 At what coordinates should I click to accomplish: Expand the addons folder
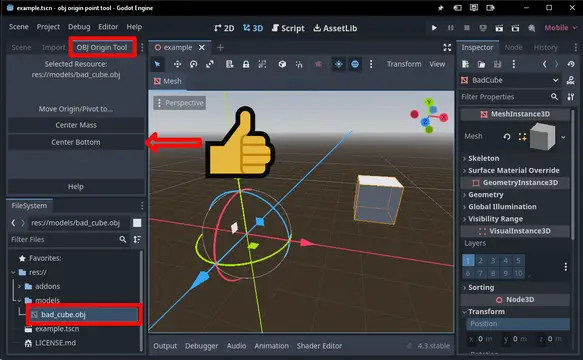(19, 286)
